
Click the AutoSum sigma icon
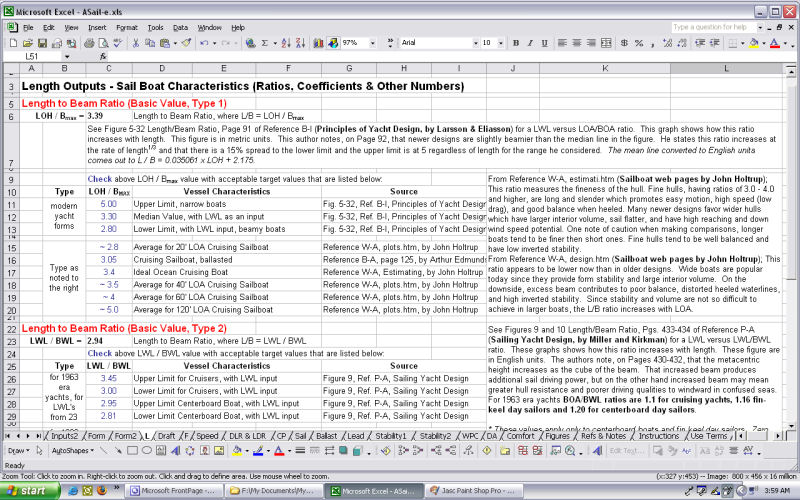tap(264, 43)
